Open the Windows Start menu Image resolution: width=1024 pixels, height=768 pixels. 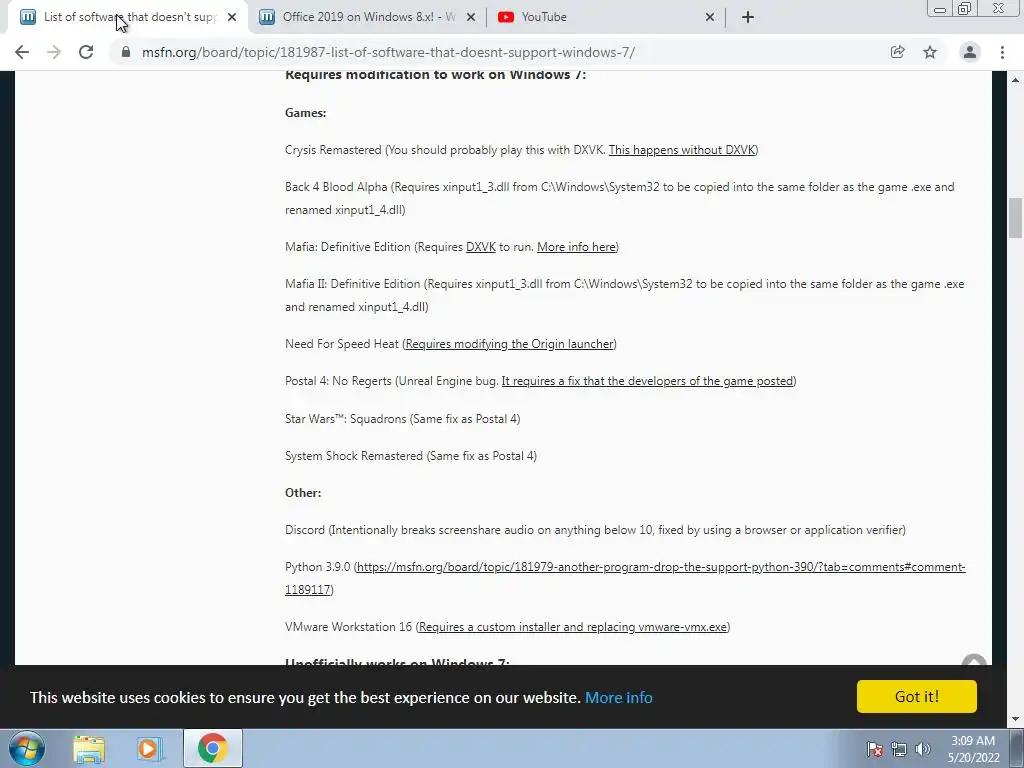(x=27, y=748)
